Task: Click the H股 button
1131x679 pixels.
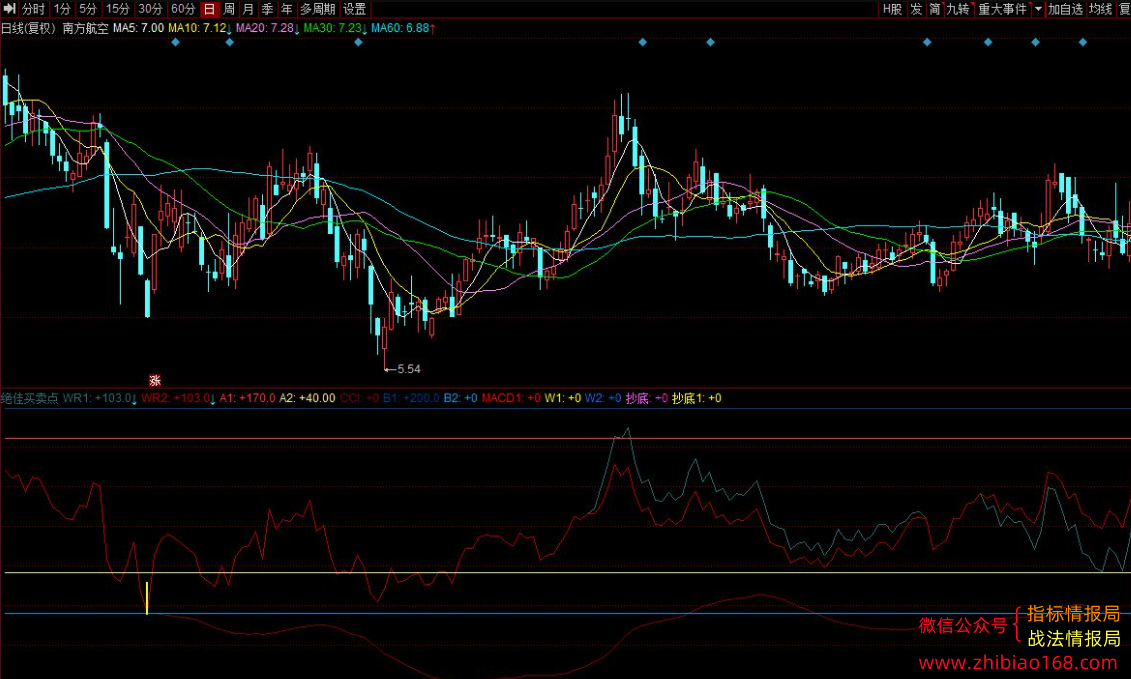Action: [892, 9]
